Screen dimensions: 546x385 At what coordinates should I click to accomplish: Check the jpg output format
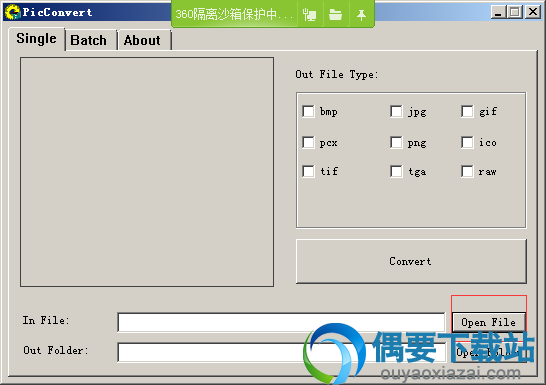pyautogui.click(x=396, y=112)
